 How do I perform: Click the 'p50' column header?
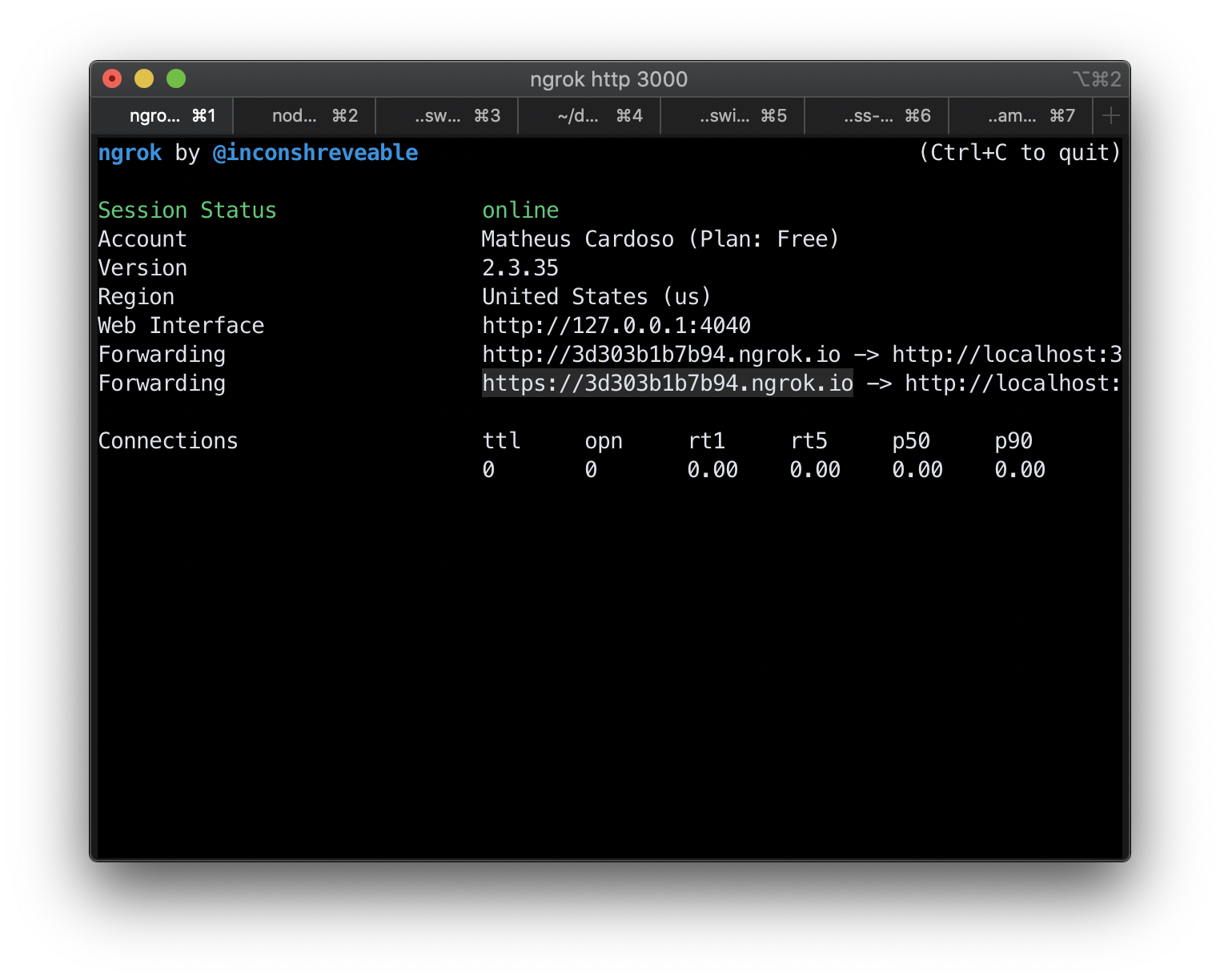[x=912, y=441]
